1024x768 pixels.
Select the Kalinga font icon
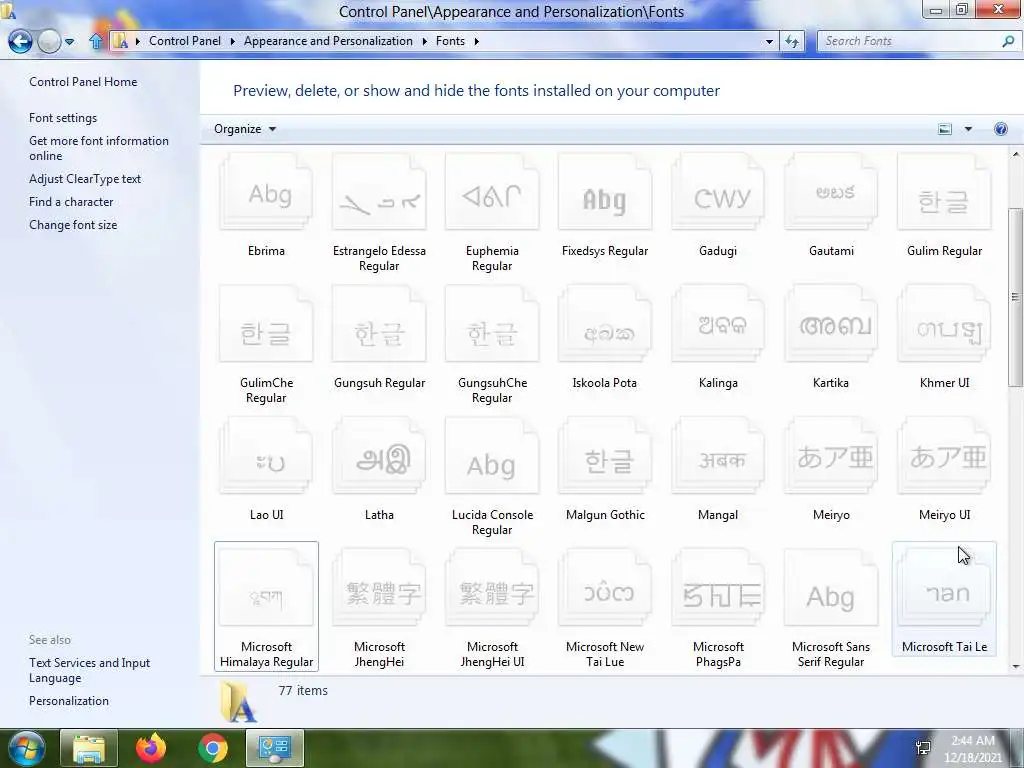click(x=718, y=324)
